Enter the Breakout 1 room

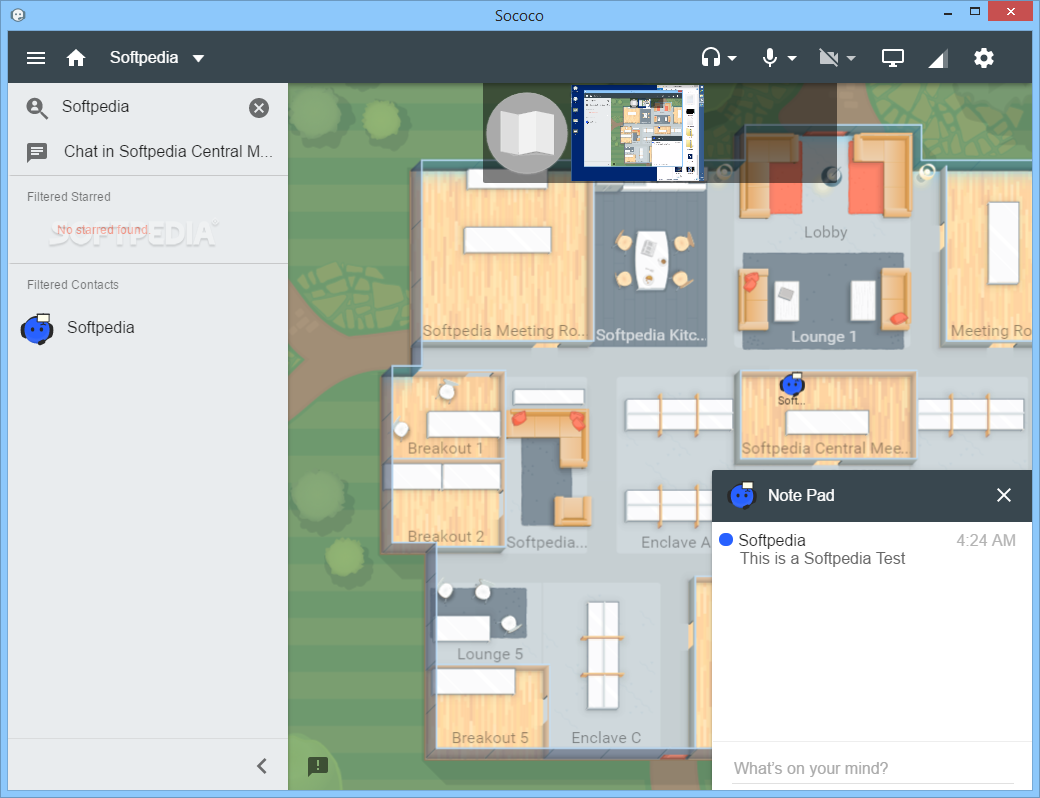(446, 417)
